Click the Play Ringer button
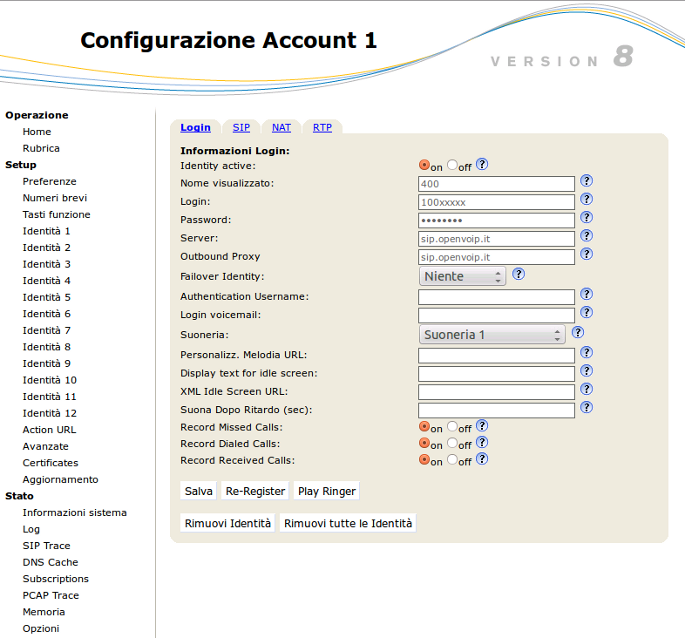The image size is (685, 638). point(327,491)
